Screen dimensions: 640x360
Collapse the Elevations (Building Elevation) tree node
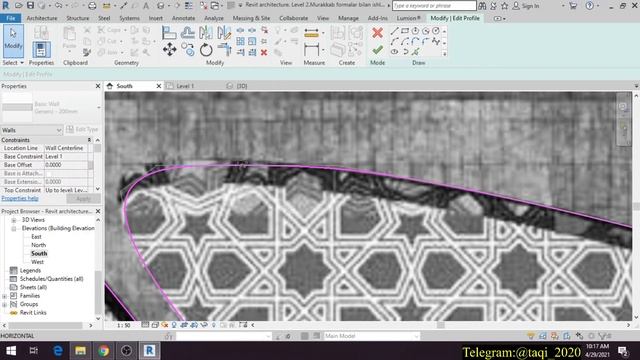[13, 229]
